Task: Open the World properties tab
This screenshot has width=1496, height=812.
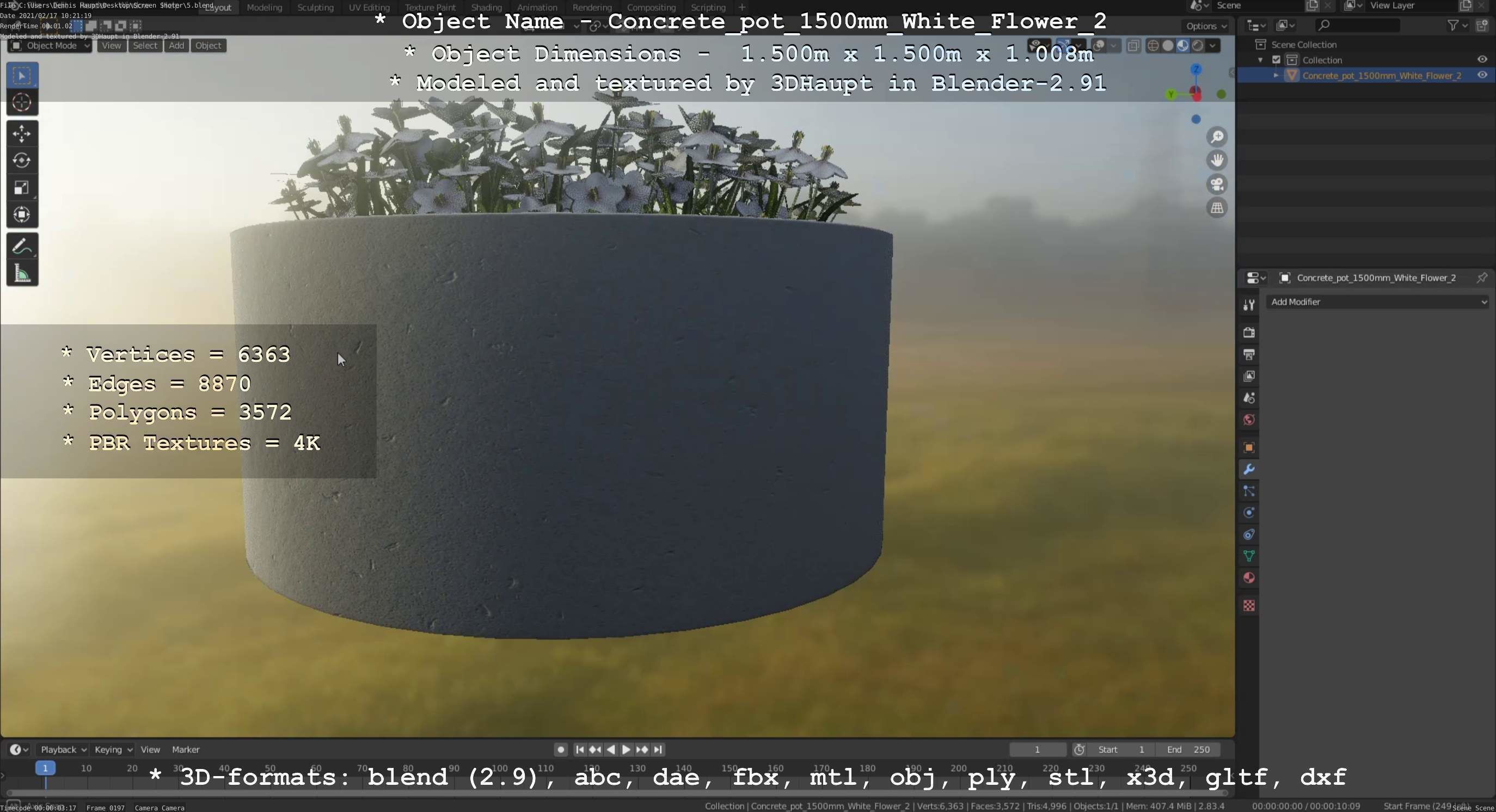Action: (1249, 420)
